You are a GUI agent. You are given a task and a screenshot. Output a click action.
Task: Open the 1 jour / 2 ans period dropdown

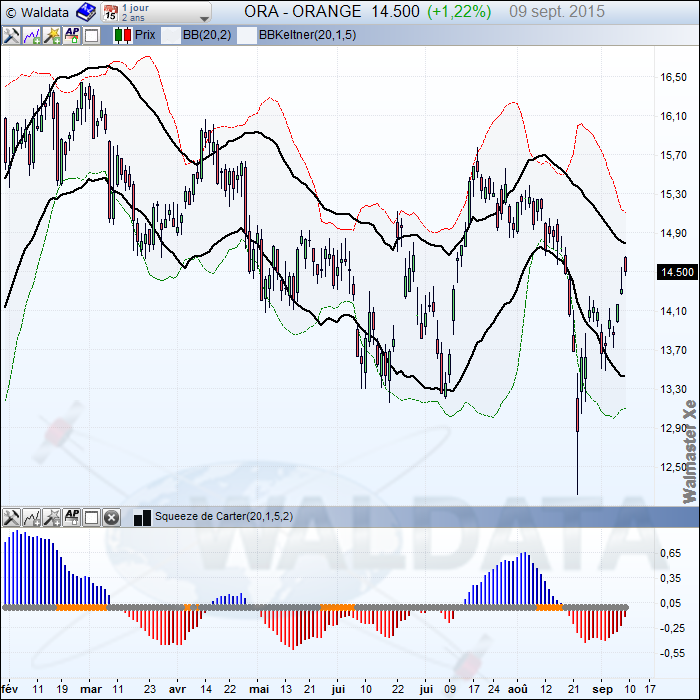[x=156, y=12]
